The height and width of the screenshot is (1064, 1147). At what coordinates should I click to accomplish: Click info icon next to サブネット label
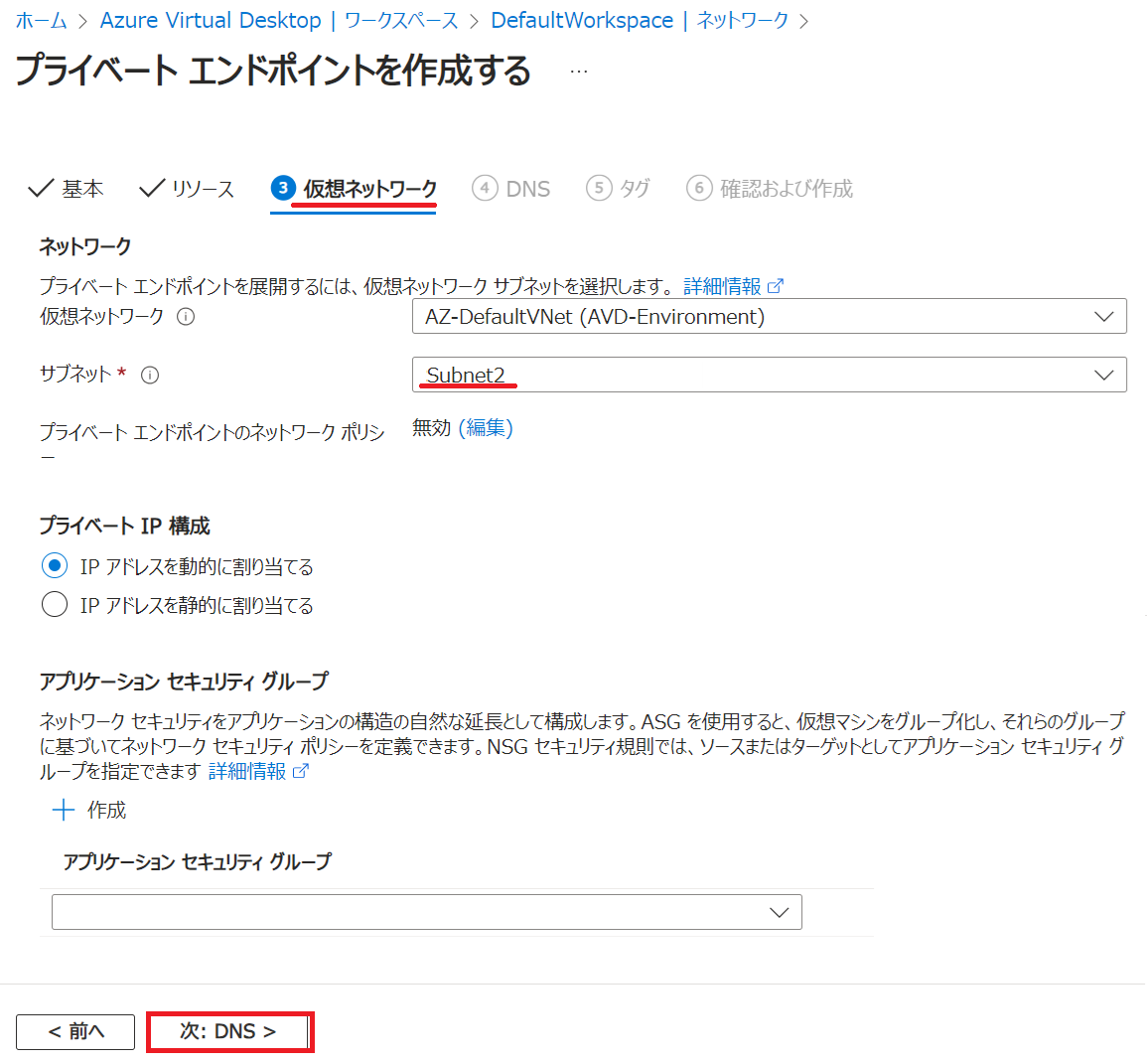coord(150,376)
